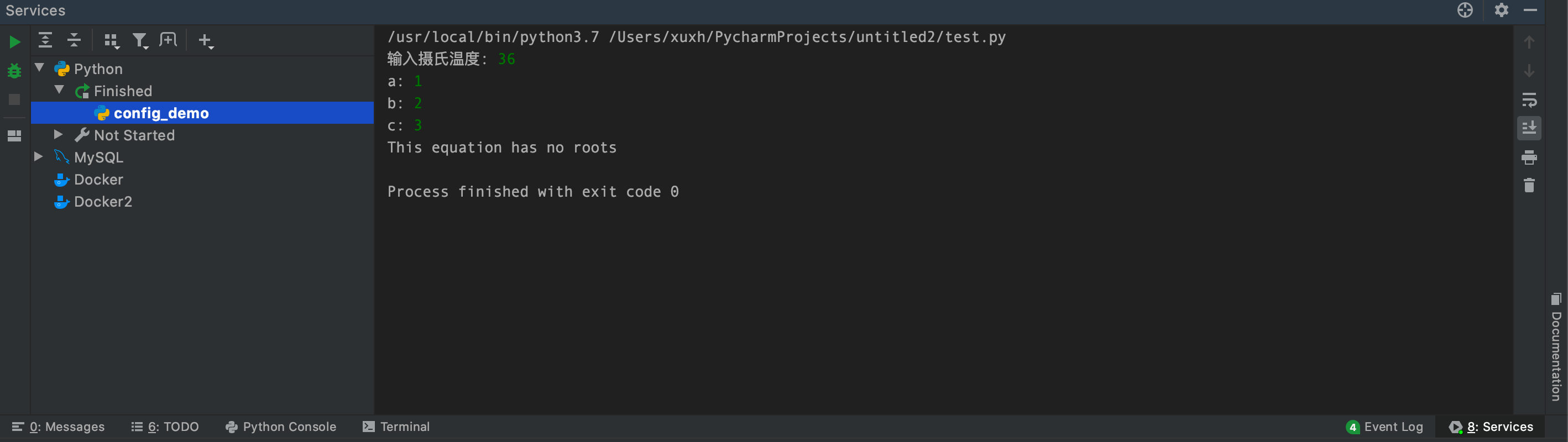Open the Group By options icon
Image resolution: width=1568 pixels, height=442 pixels.
pyautogui.click(x=111, y=41)
